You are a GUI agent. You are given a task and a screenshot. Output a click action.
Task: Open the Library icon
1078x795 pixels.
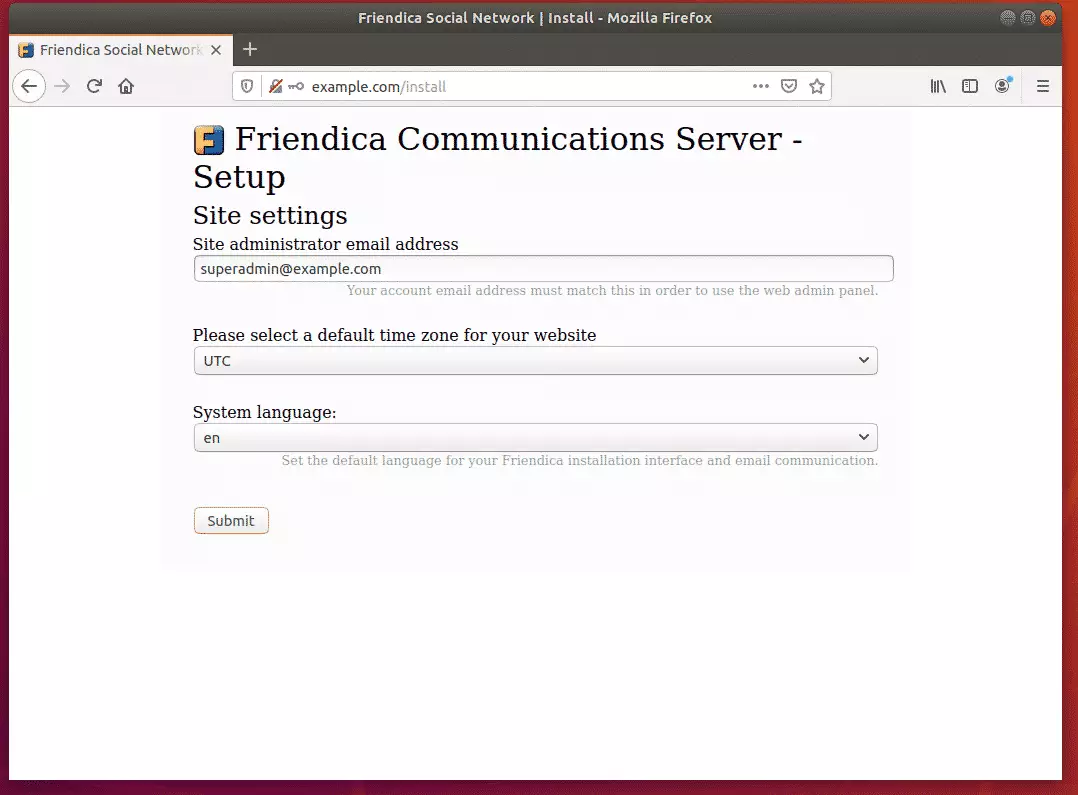tap(938, 87)
